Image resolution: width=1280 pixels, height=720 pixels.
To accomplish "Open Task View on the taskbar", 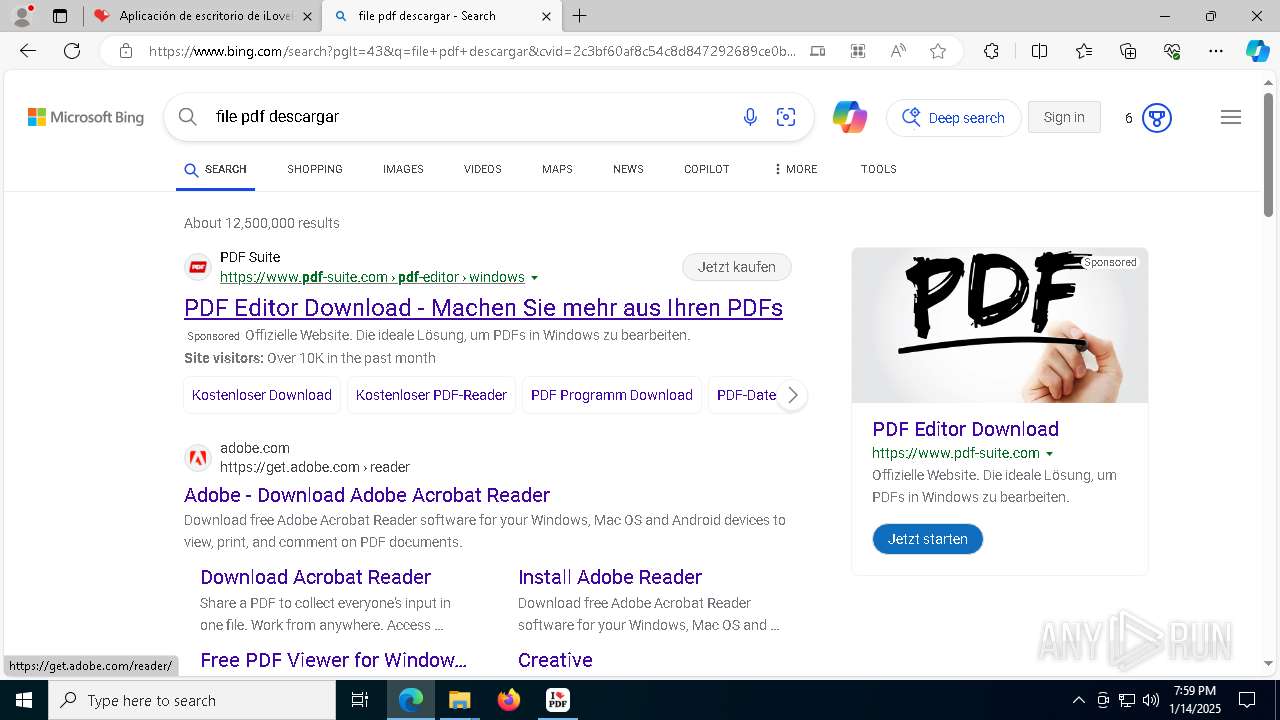I will coord(360,700).
